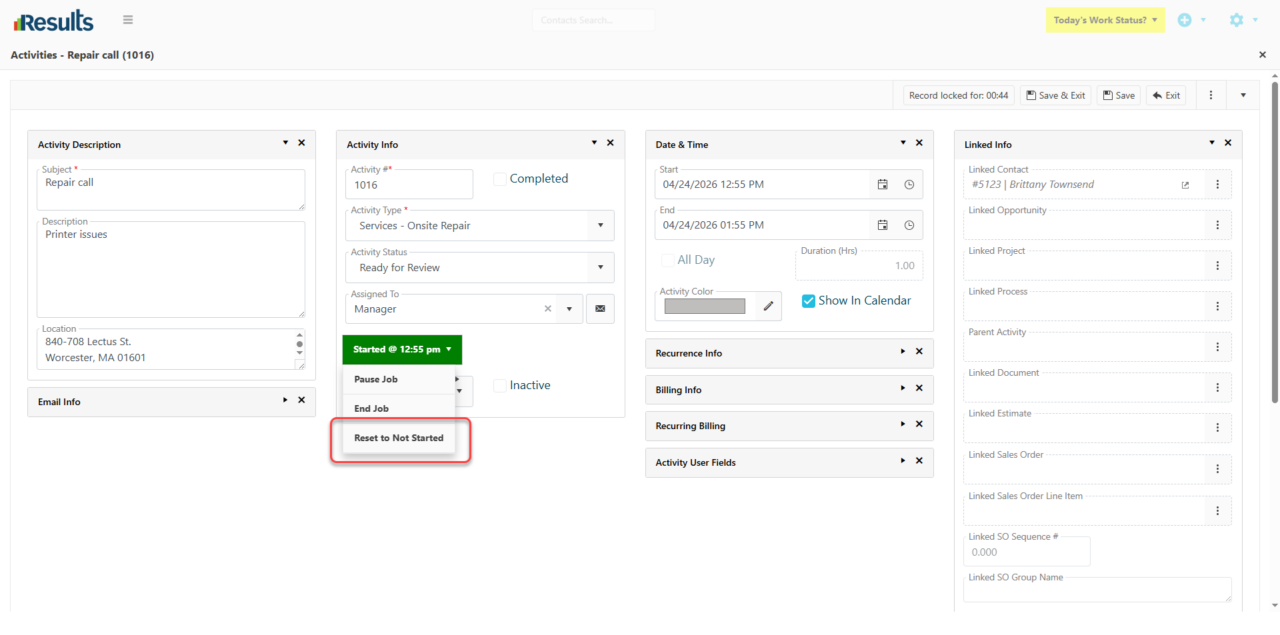Screen dimensions: 1280x635
Task: Expand the Activity User Fields panel
Action: (x=903, y=461)
